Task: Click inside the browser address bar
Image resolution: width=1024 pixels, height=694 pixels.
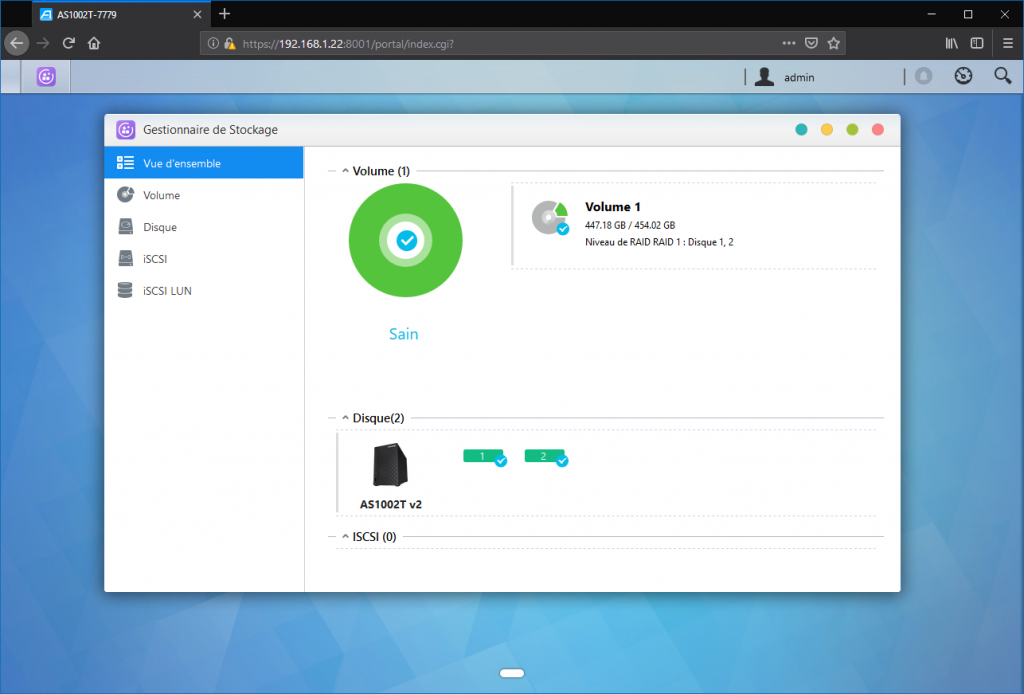Action: pyautogui.click(x=500, y=43)
